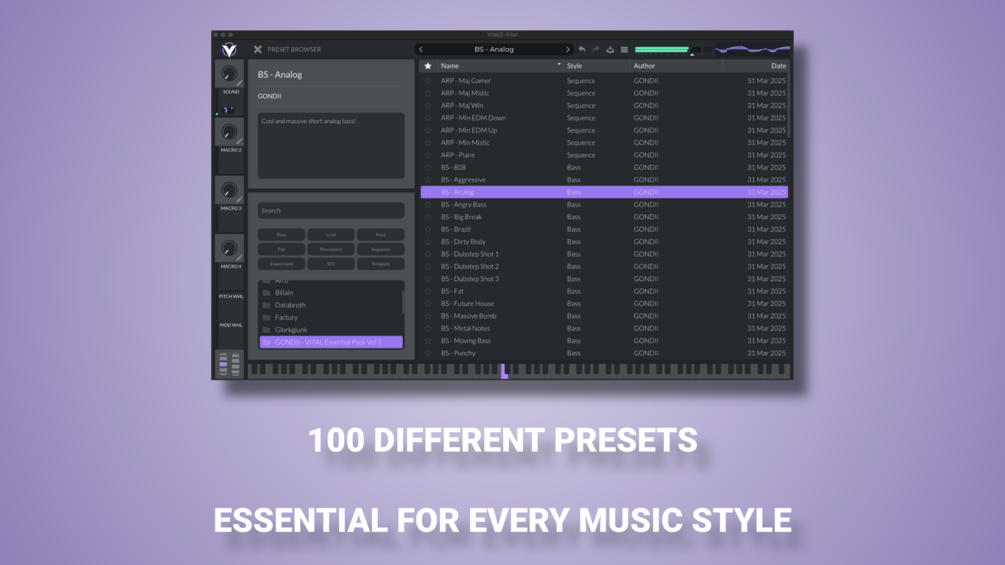1005x565 pixels.
Task: Filter presets by Pad style
Action: (x=281, y=249)
